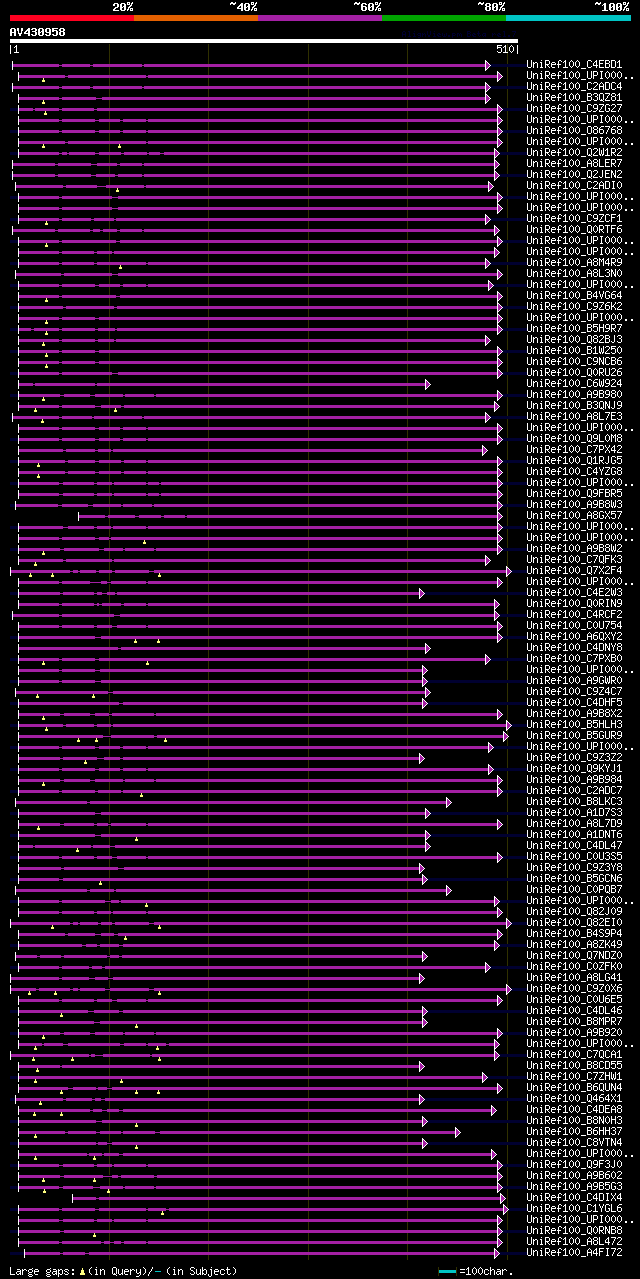Click the purple ~60% identity legend bar
This screenshot has height=1279, width=640.
320,18
